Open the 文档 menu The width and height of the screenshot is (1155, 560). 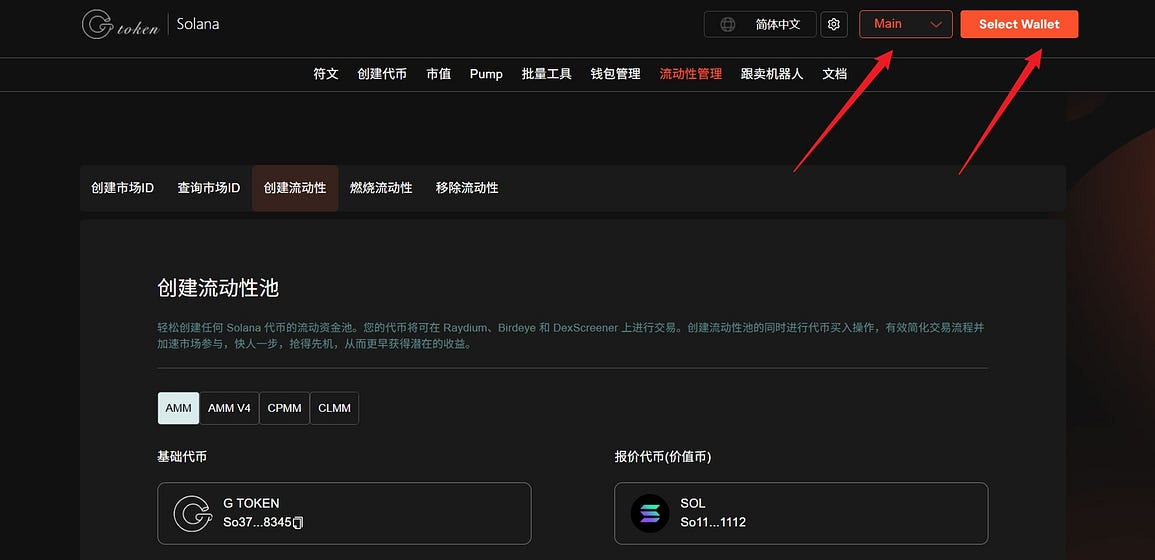click(x=835, y=74)
